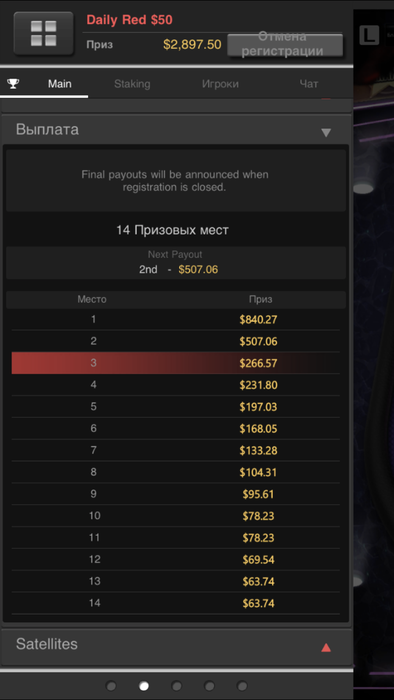
Task: Select the 14th place $63.74 row
Action: [x=176, y=604]
